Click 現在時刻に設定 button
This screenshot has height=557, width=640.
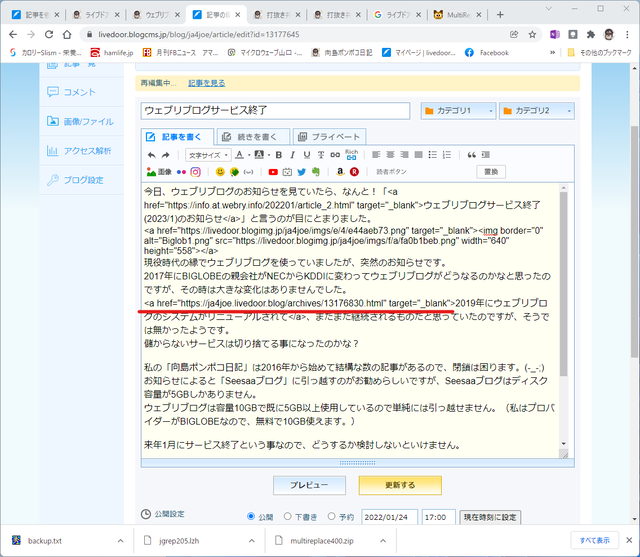pyautogui.click(x=490, y=517)
